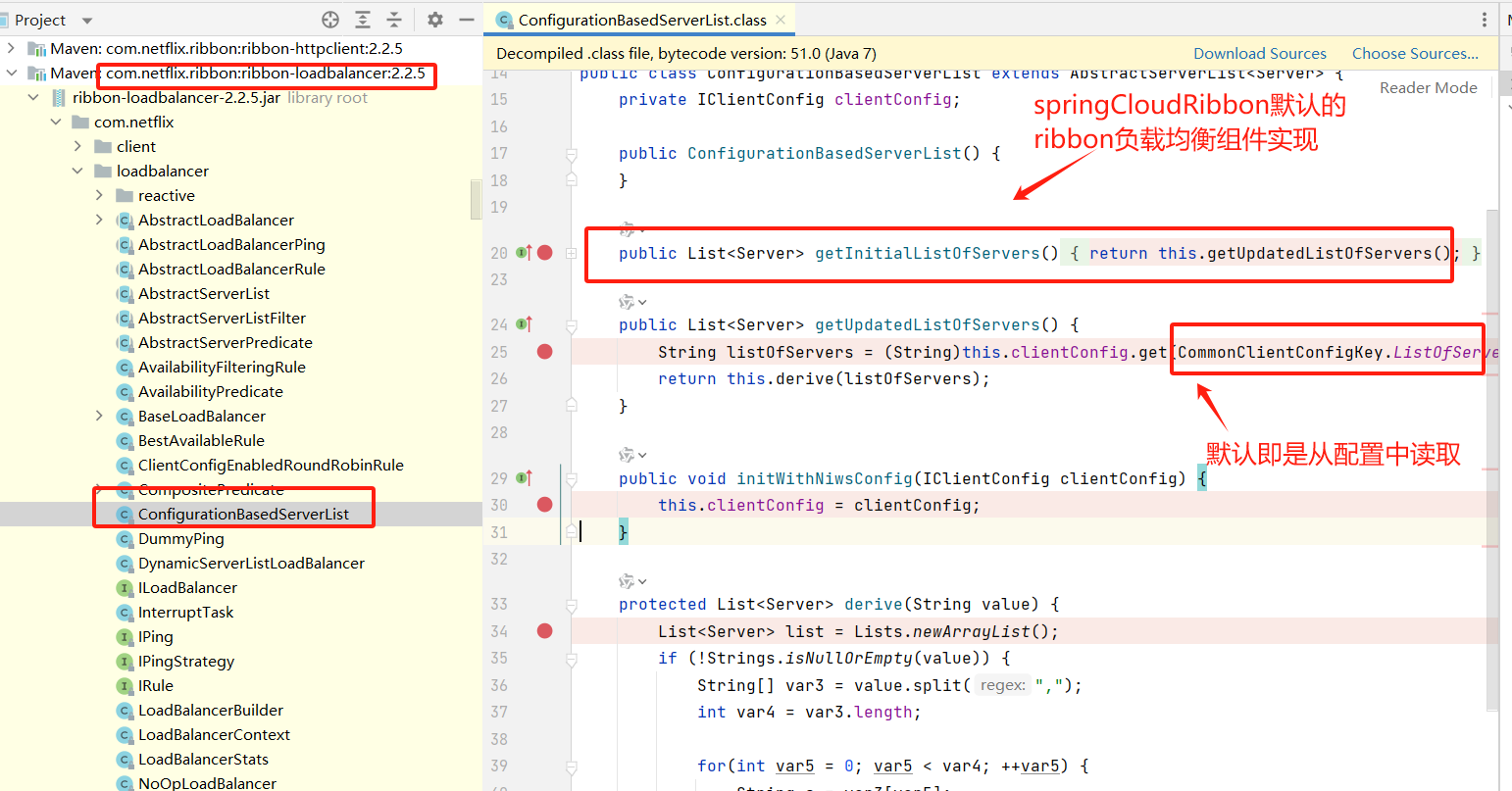The width and height of the screenshot is (1512, 791).
Task: Click the LoadBalancerBuilder class icon
Action: coord(125,710)
